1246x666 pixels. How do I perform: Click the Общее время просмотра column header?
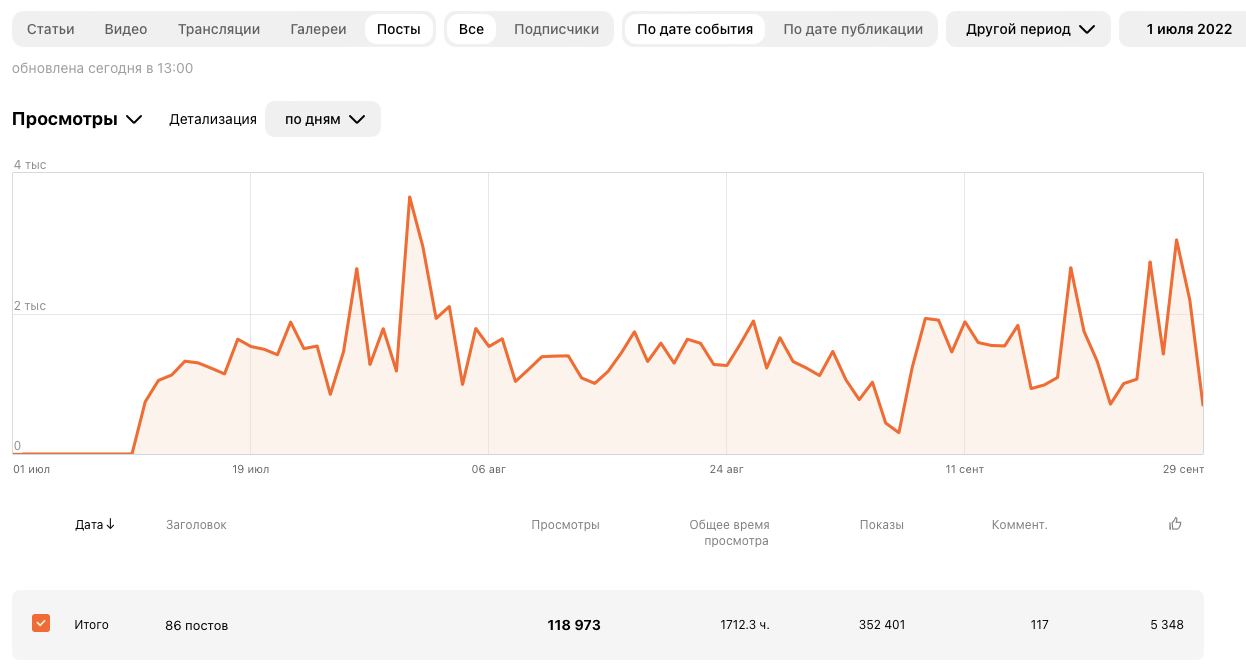click(x=729, y=533)
